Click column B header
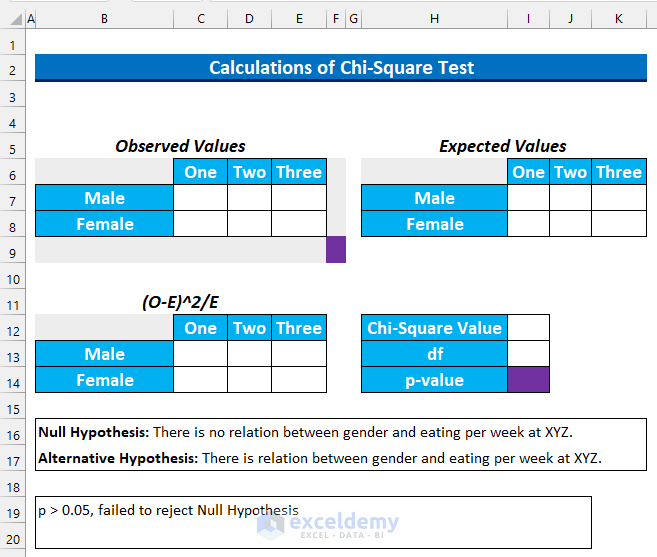 click(x=104, y=18)
